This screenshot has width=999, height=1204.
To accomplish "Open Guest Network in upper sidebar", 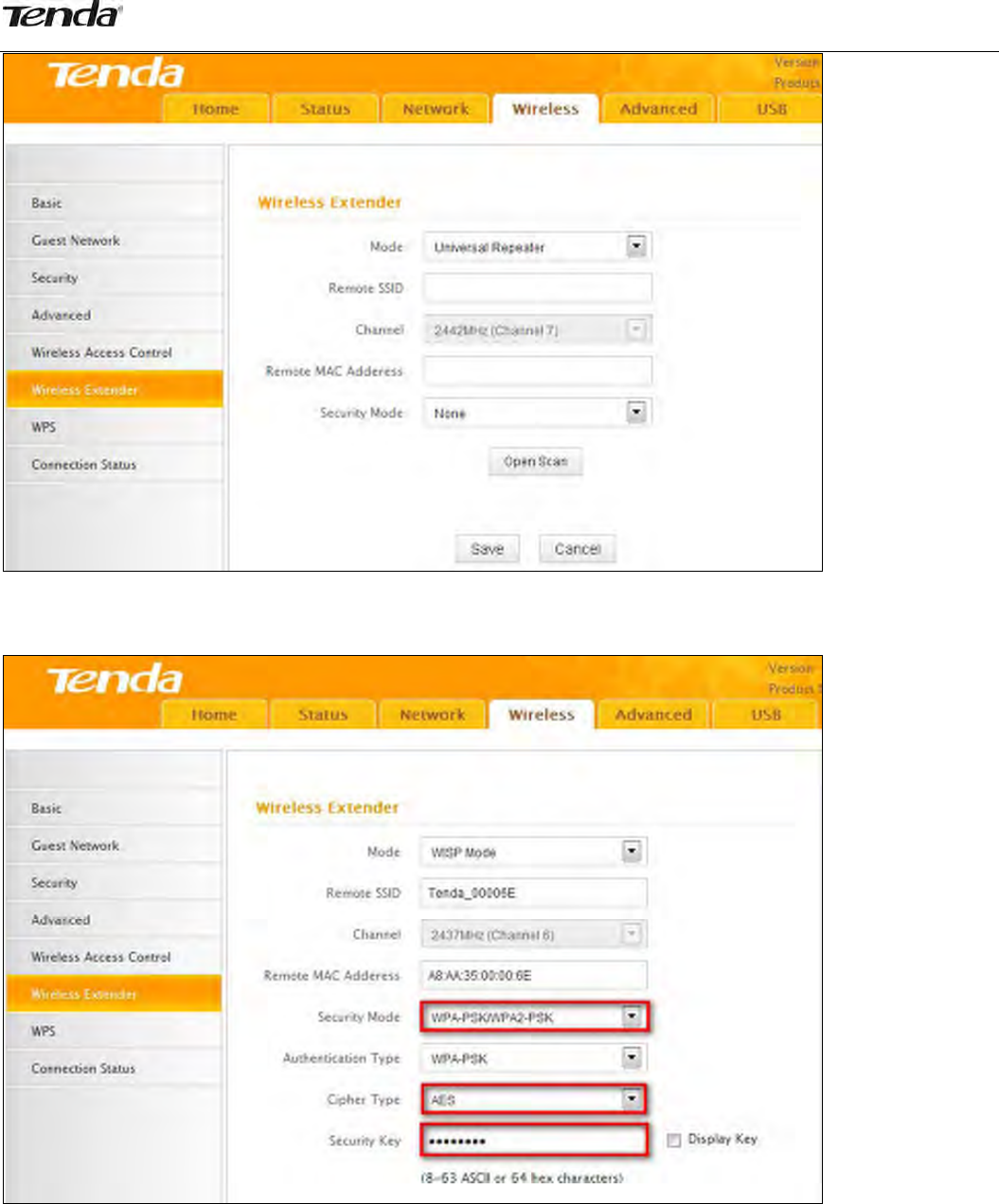I will click(115, 240).
